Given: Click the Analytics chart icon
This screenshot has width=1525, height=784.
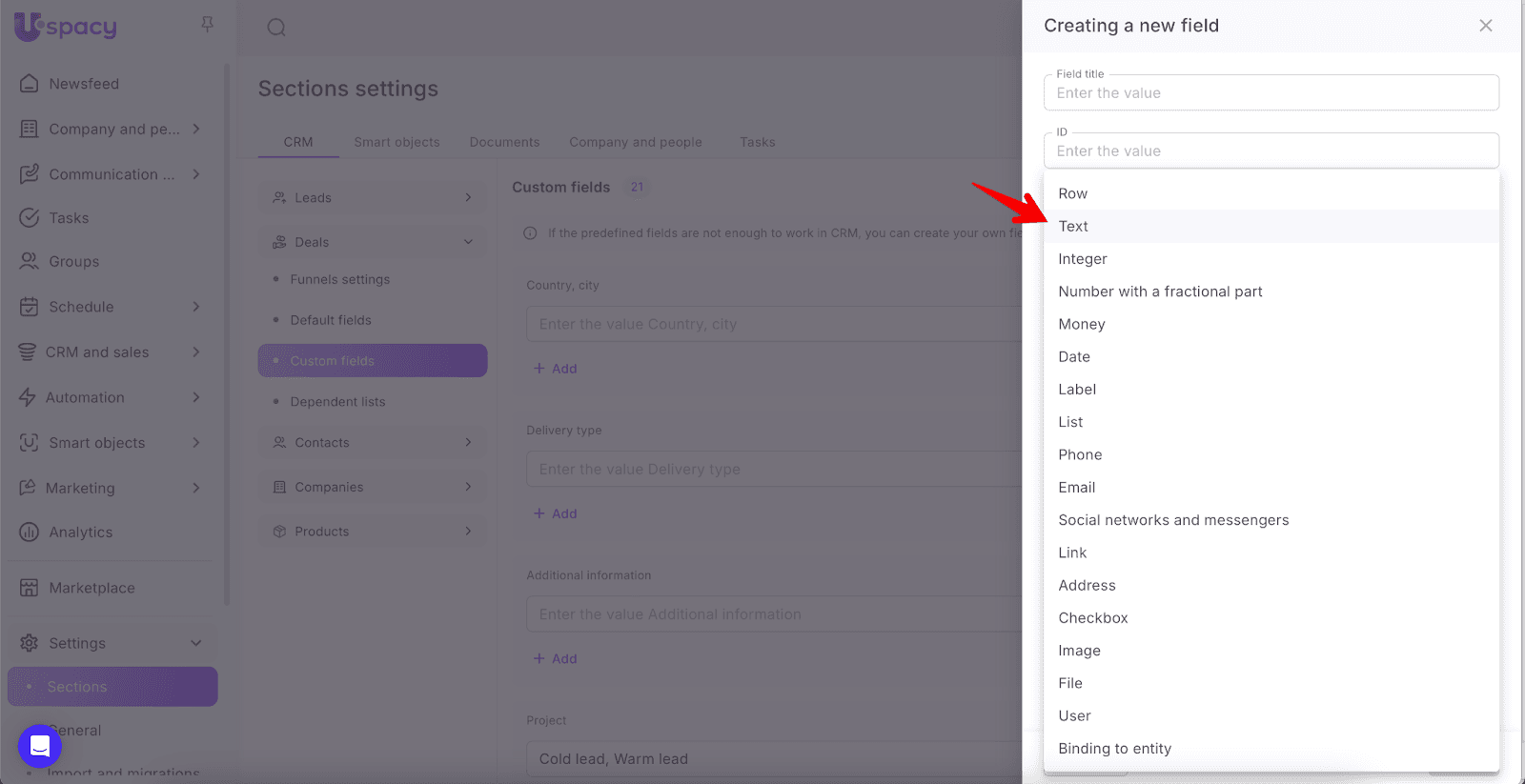Looking at the screenshot, I should click(x=30, y=533).
